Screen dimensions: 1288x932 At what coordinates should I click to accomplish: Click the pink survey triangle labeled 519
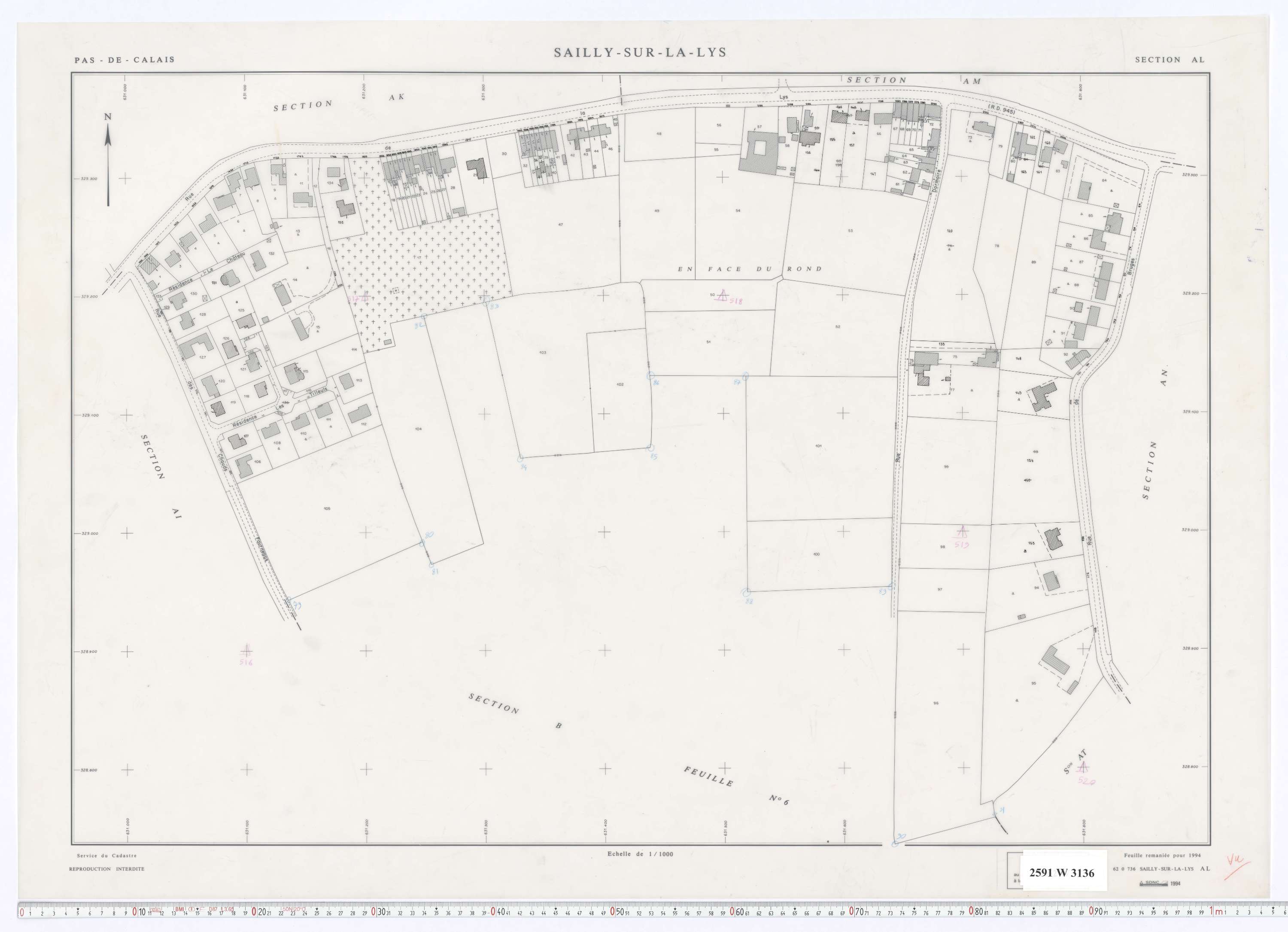pos(962,532)
